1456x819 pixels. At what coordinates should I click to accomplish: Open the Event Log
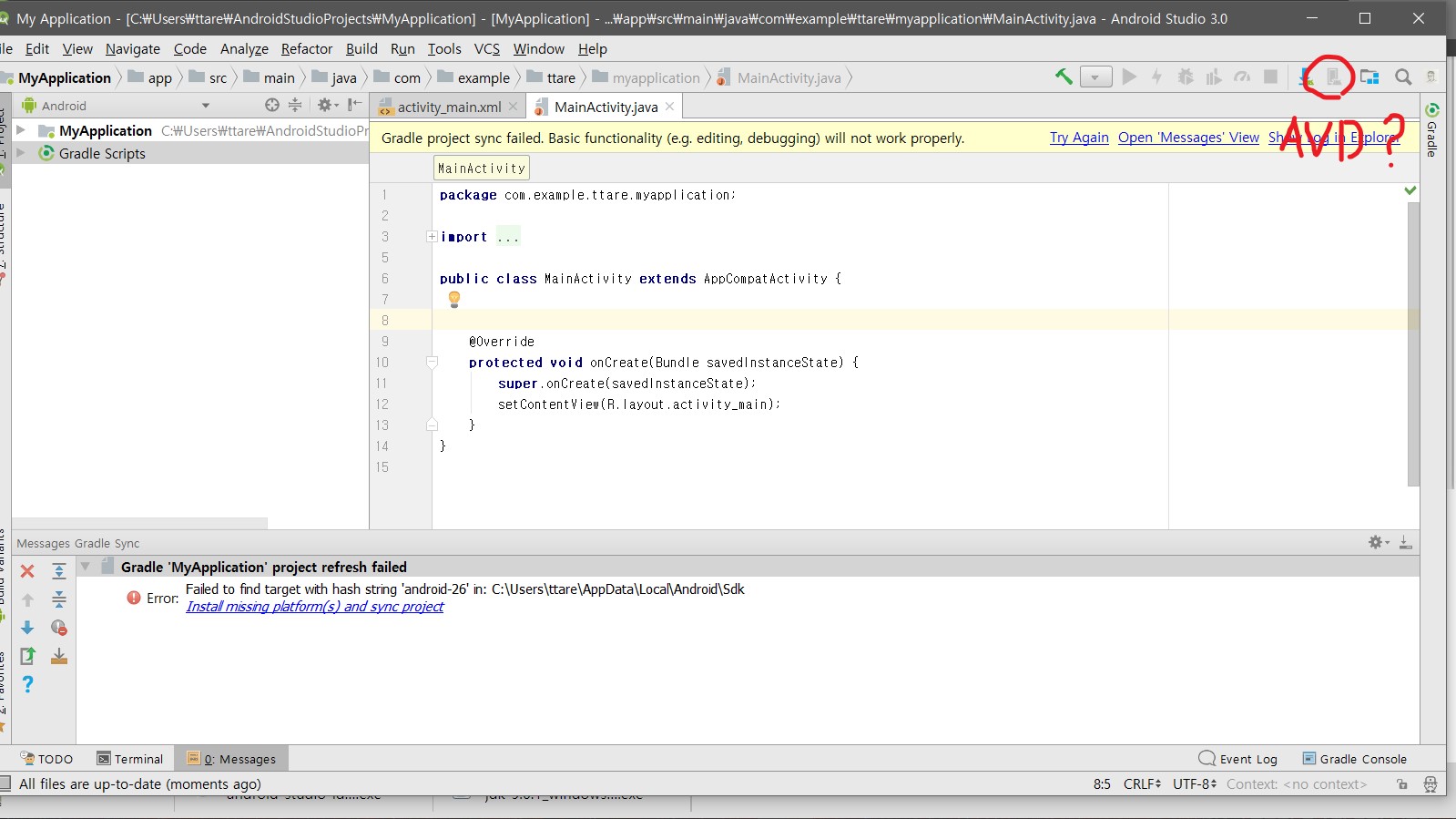[1238, 759]
